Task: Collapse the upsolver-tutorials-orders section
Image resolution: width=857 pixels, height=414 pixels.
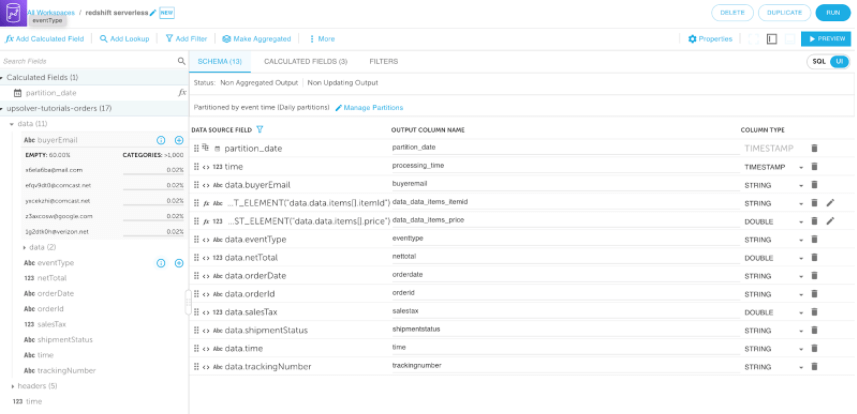Action: 4,108
